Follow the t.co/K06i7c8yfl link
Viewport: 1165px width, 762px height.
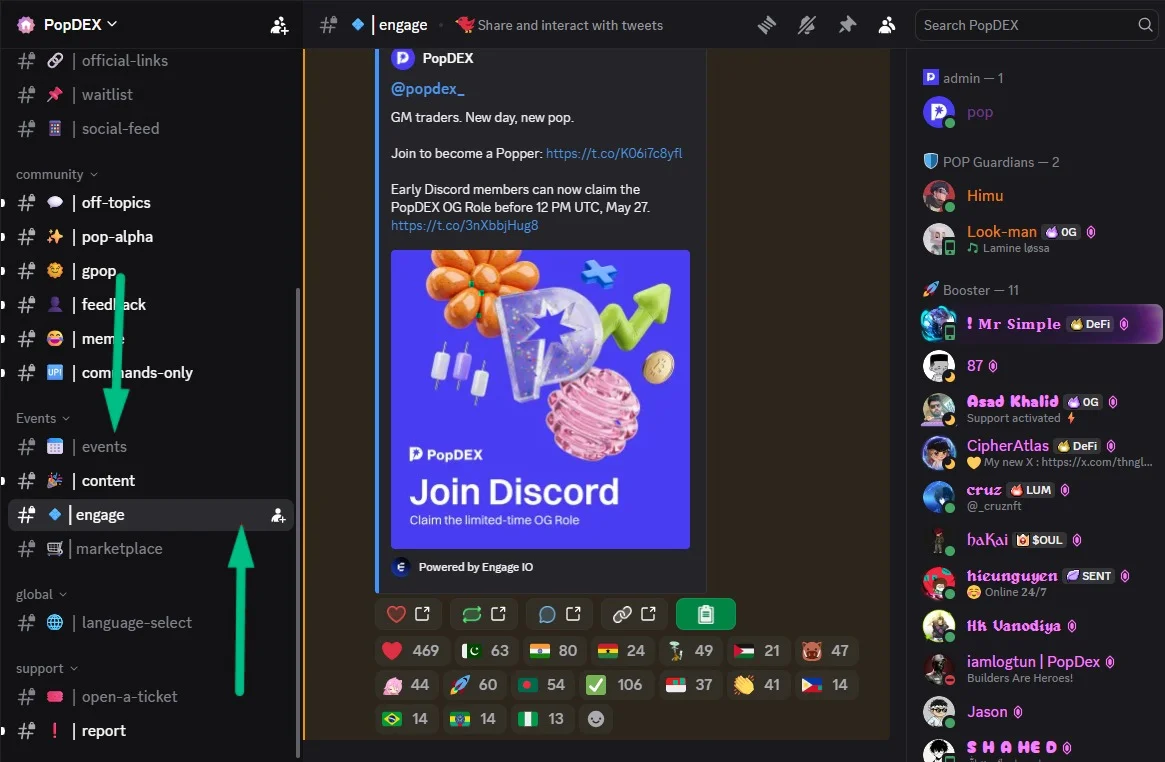614,154
